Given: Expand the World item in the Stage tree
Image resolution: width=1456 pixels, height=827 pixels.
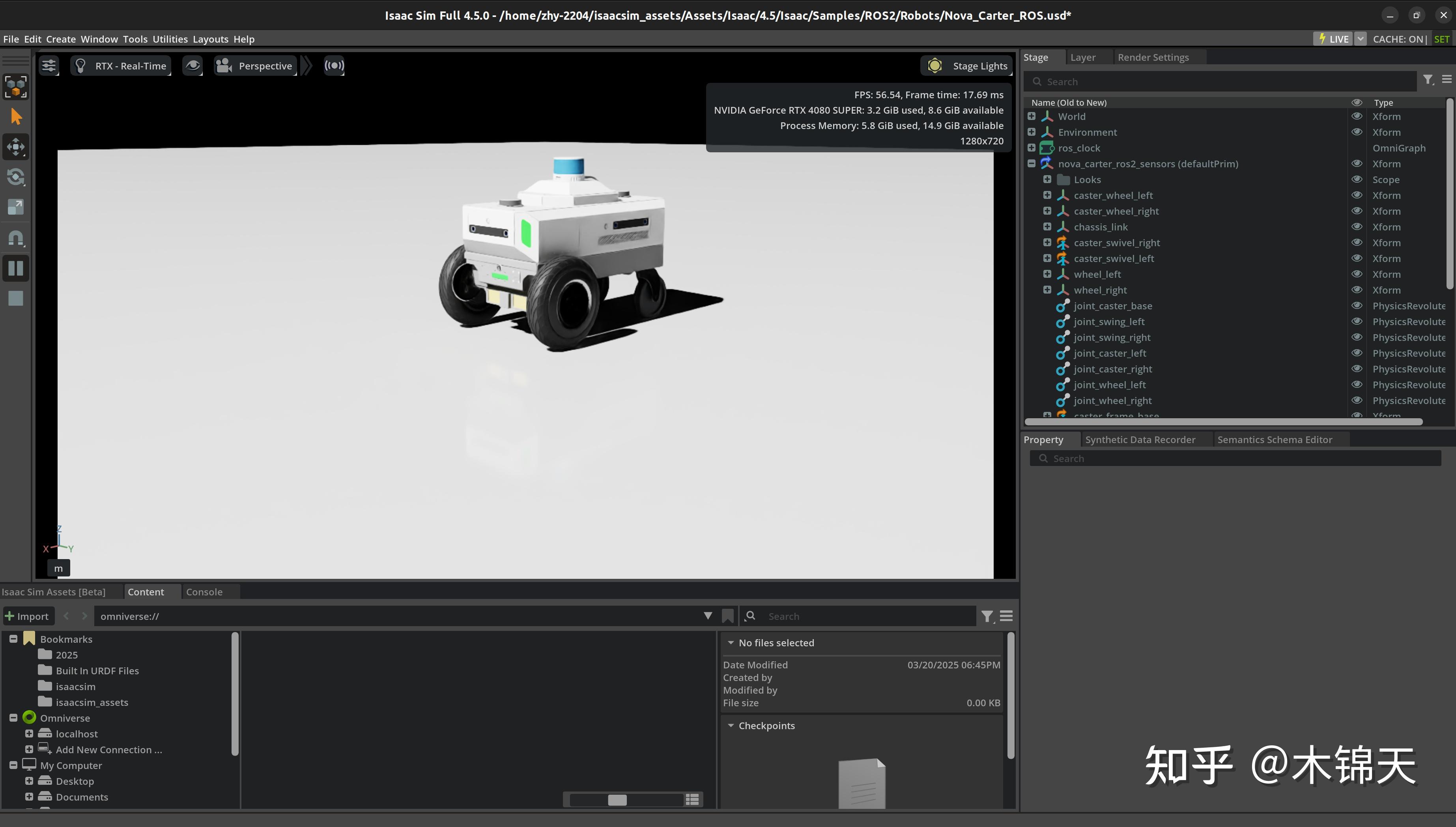Looking at the screenshot, I should [x=1032, y=116].
